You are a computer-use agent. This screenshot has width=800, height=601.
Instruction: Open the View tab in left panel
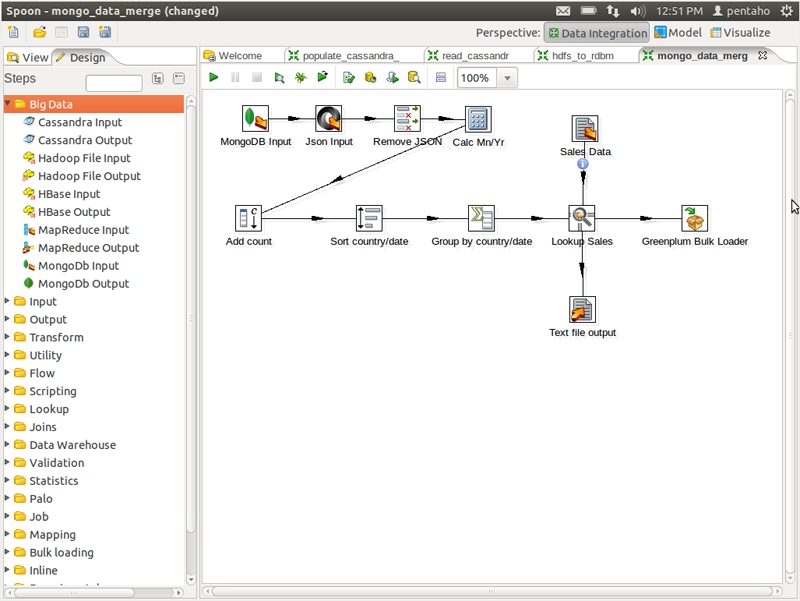28,57
